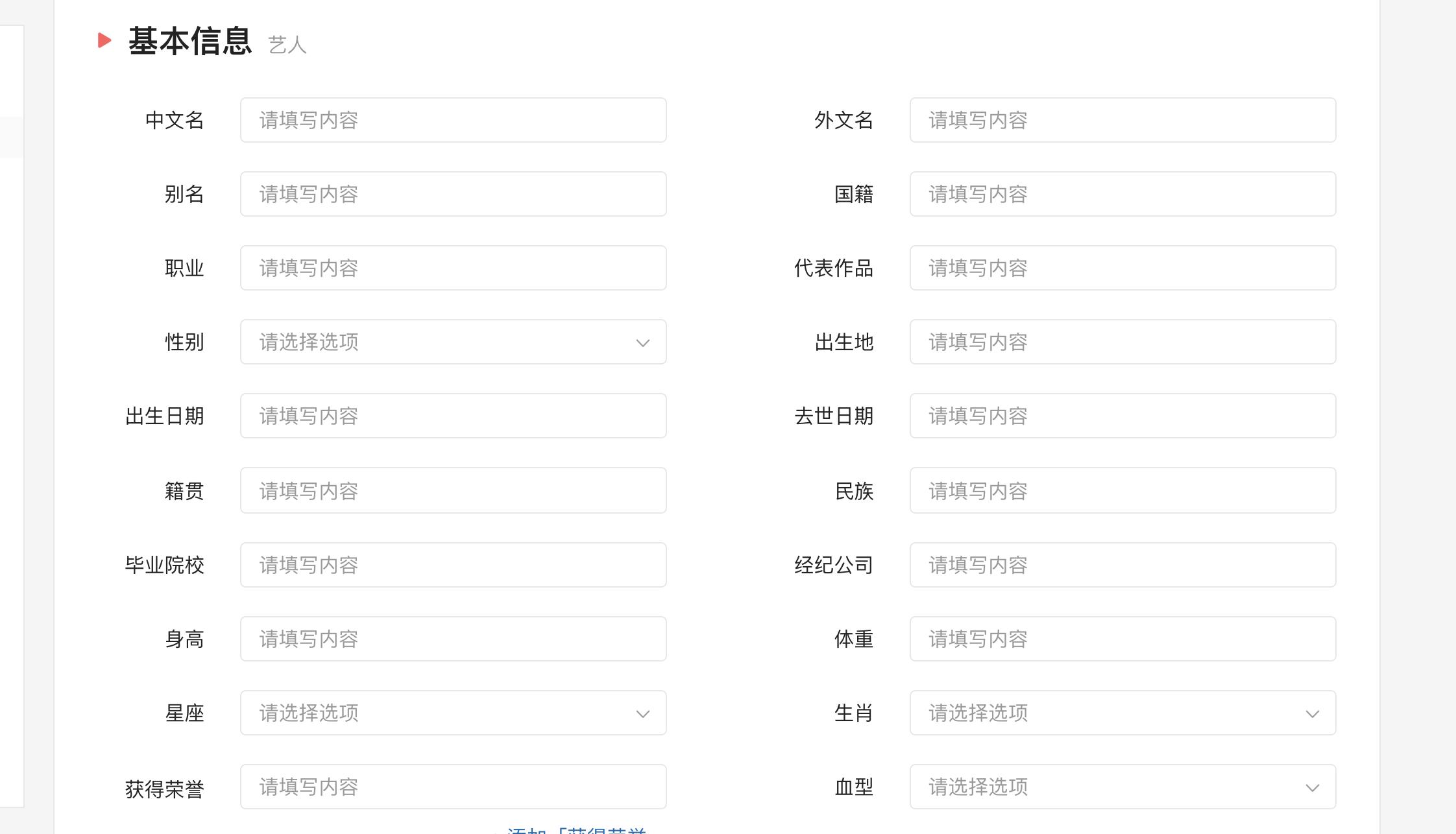Open the 星座 (constellation) dropdown
This screenshot has width=1456, height=834.
point(453,713)
